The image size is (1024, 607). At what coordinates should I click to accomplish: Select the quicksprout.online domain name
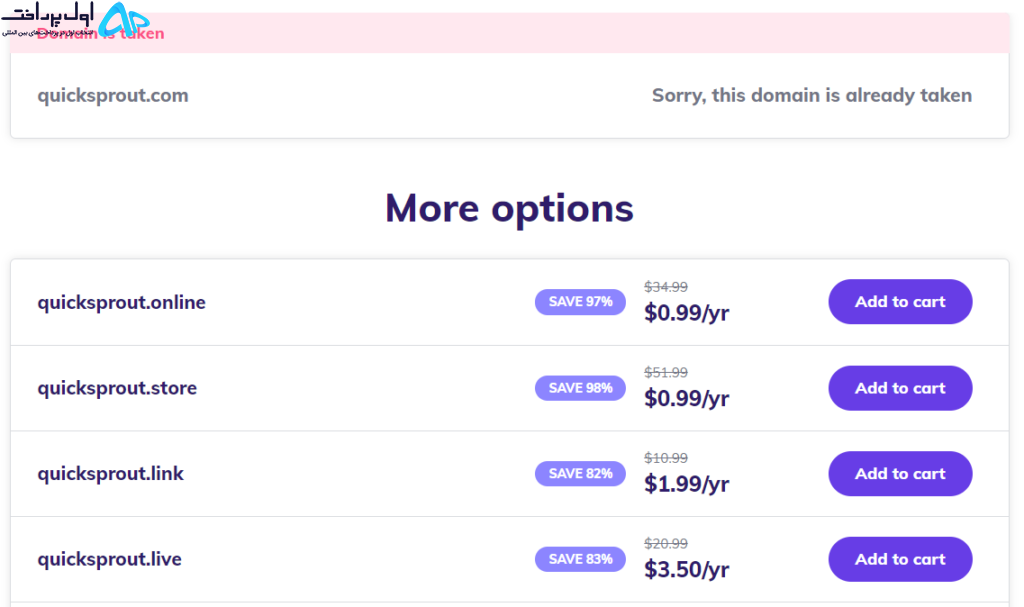(121, 303)
